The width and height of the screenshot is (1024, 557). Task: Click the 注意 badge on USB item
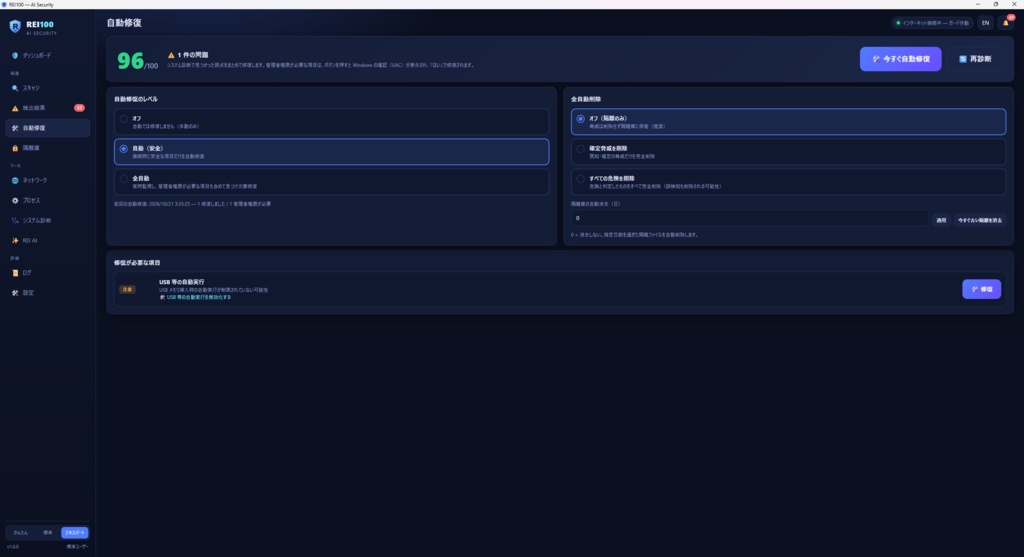(127, 289)
